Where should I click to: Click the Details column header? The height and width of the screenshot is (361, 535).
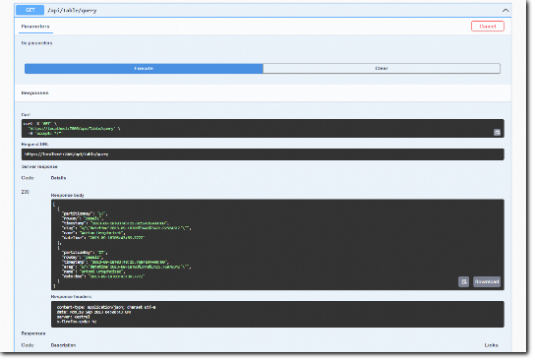coord(59,178)
